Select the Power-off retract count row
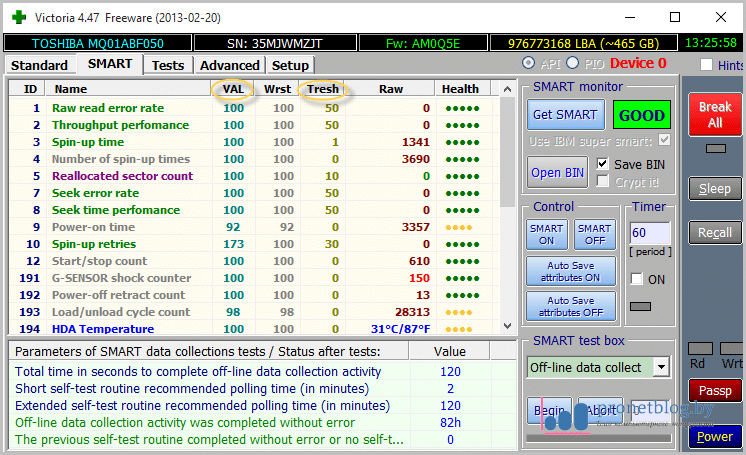The image size is (746, 455). point(254,295)
